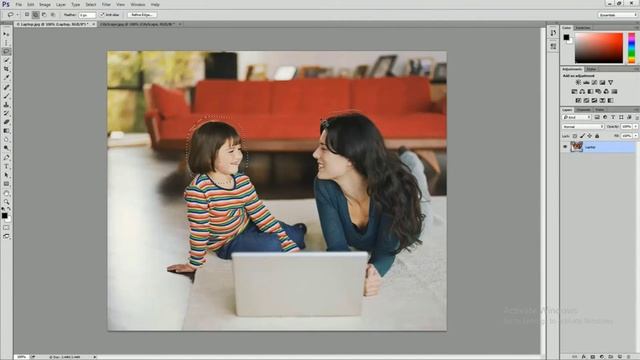Add a Color Balance adjustment

[582, 91]
